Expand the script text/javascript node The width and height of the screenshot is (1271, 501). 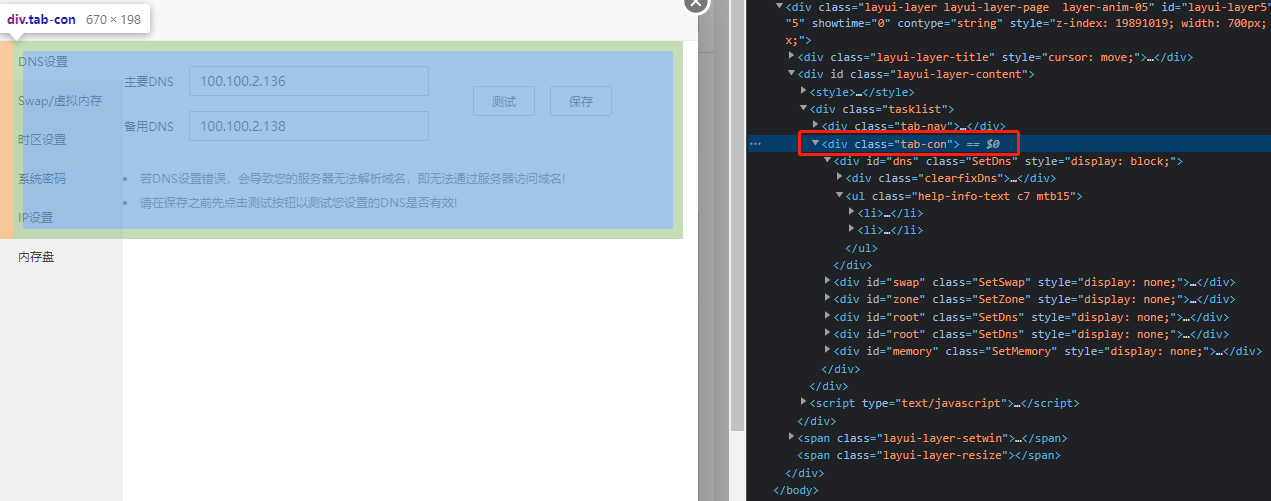pos(804,403)
